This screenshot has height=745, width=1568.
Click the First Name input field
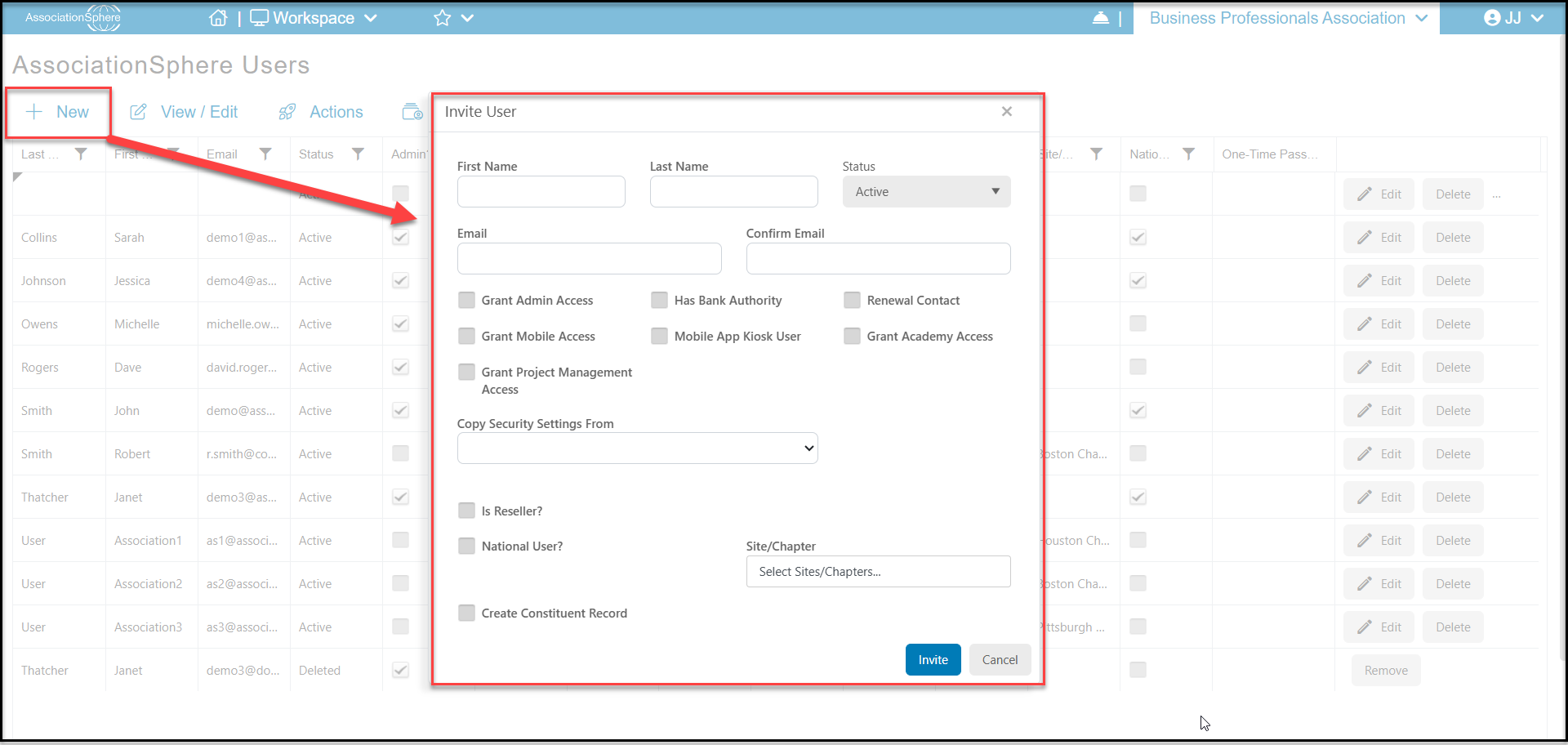541,192
